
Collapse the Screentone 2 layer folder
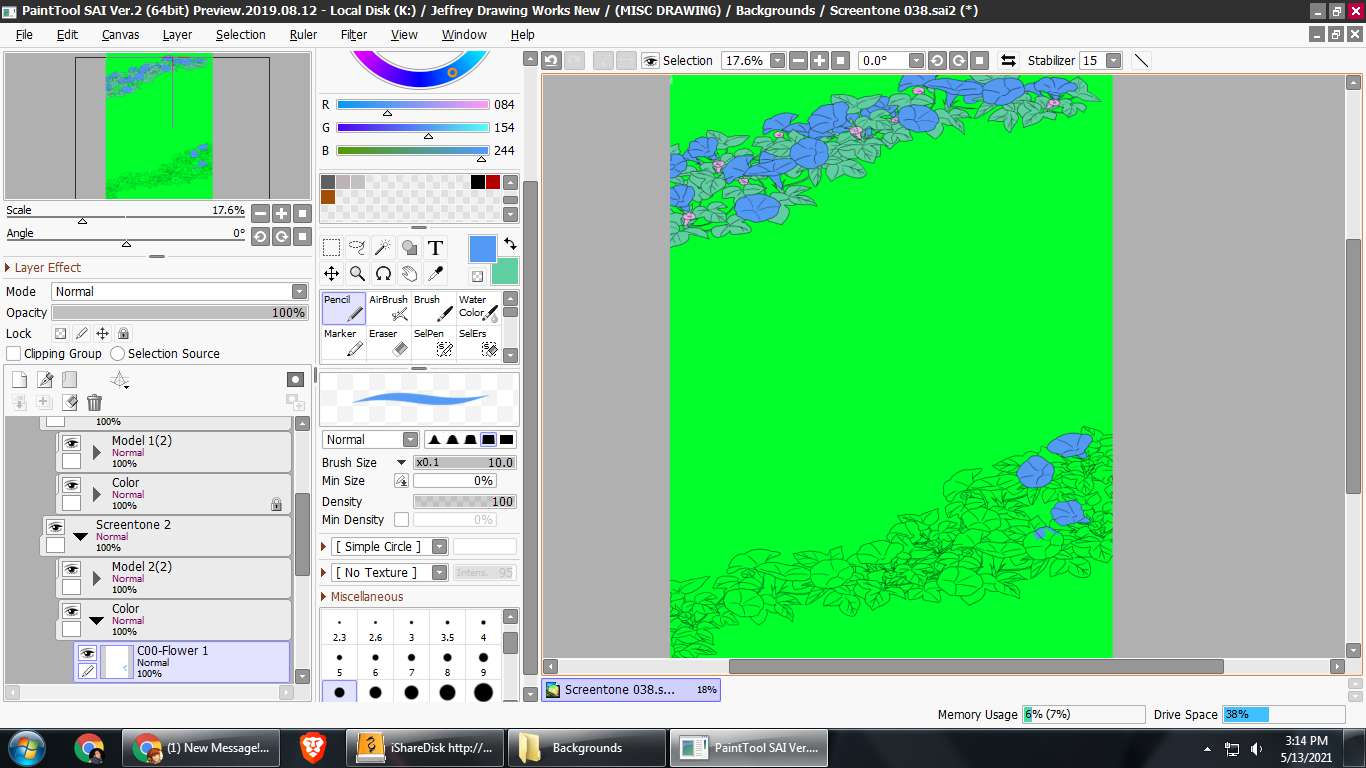tap(80, 537)
